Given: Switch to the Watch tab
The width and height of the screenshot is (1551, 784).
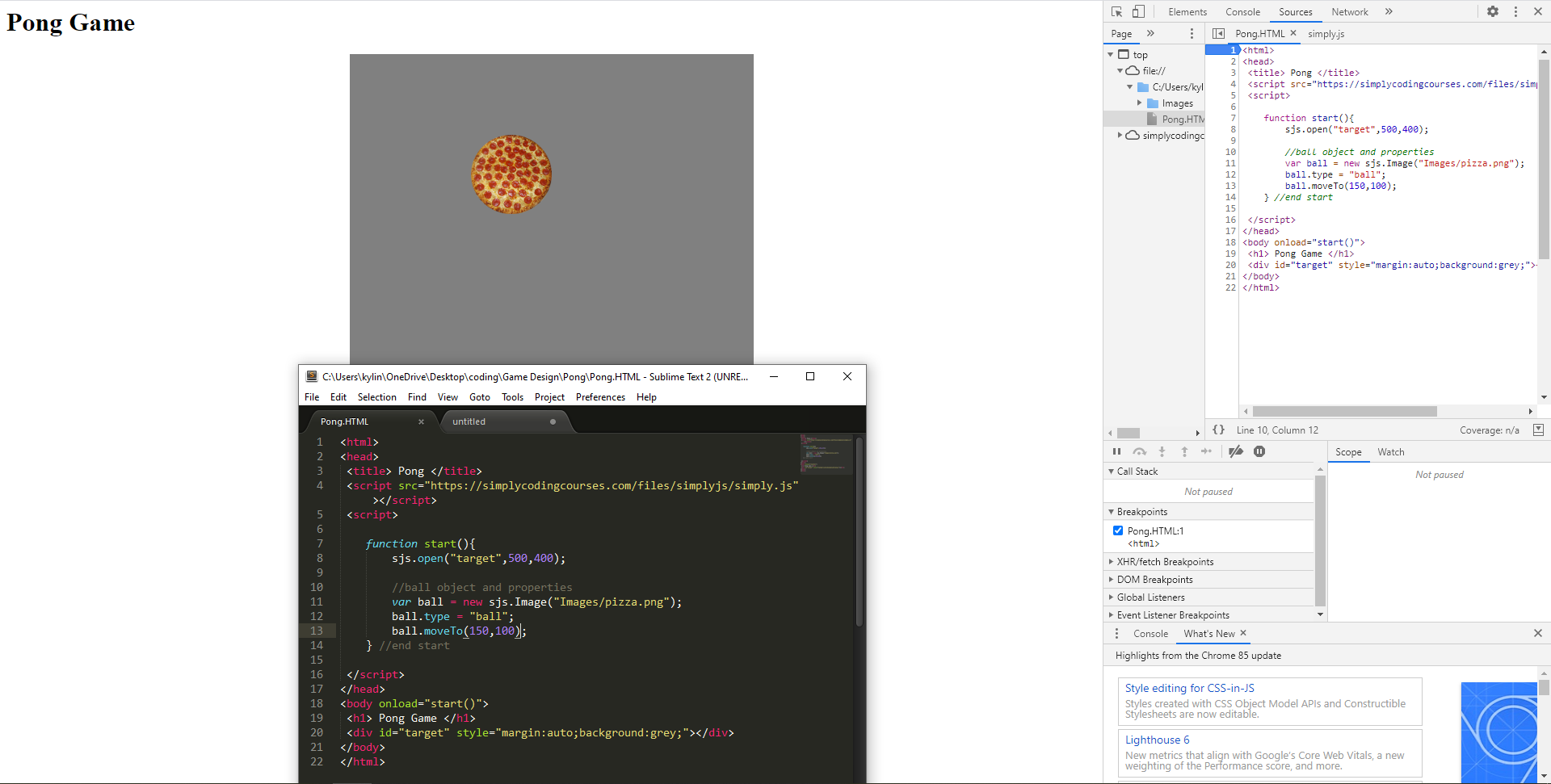Looking at the screenshot, I should 1391,452.
